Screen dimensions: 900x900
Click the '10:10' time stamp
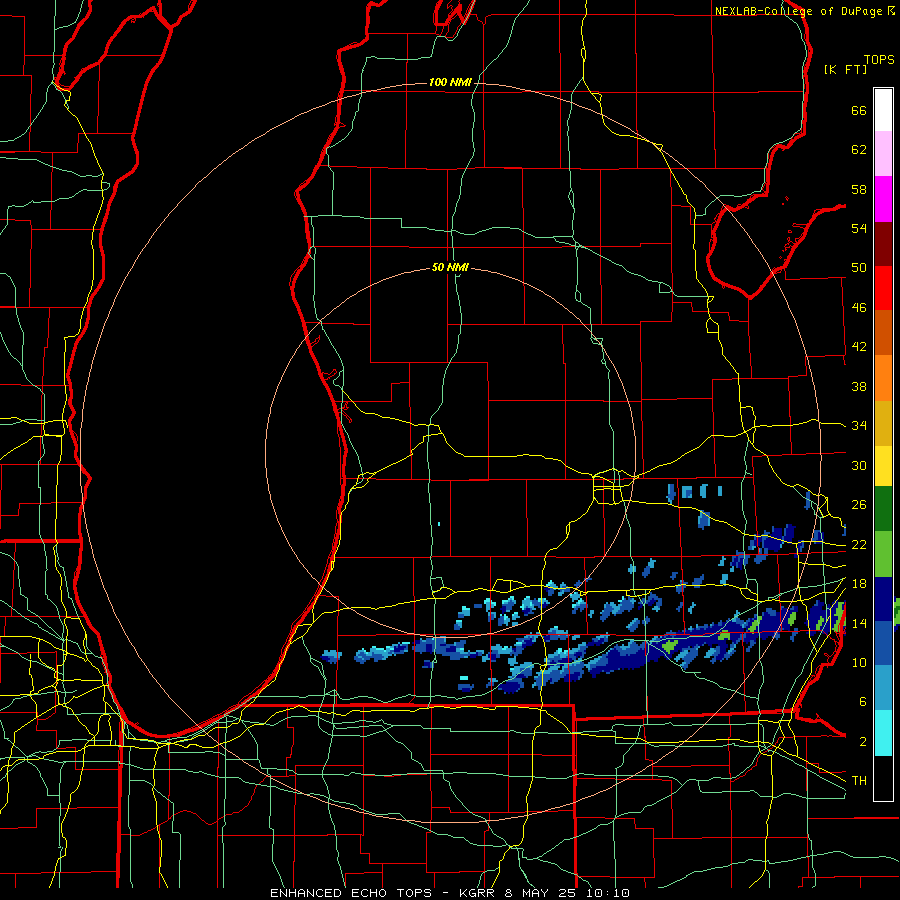(608, 893)
